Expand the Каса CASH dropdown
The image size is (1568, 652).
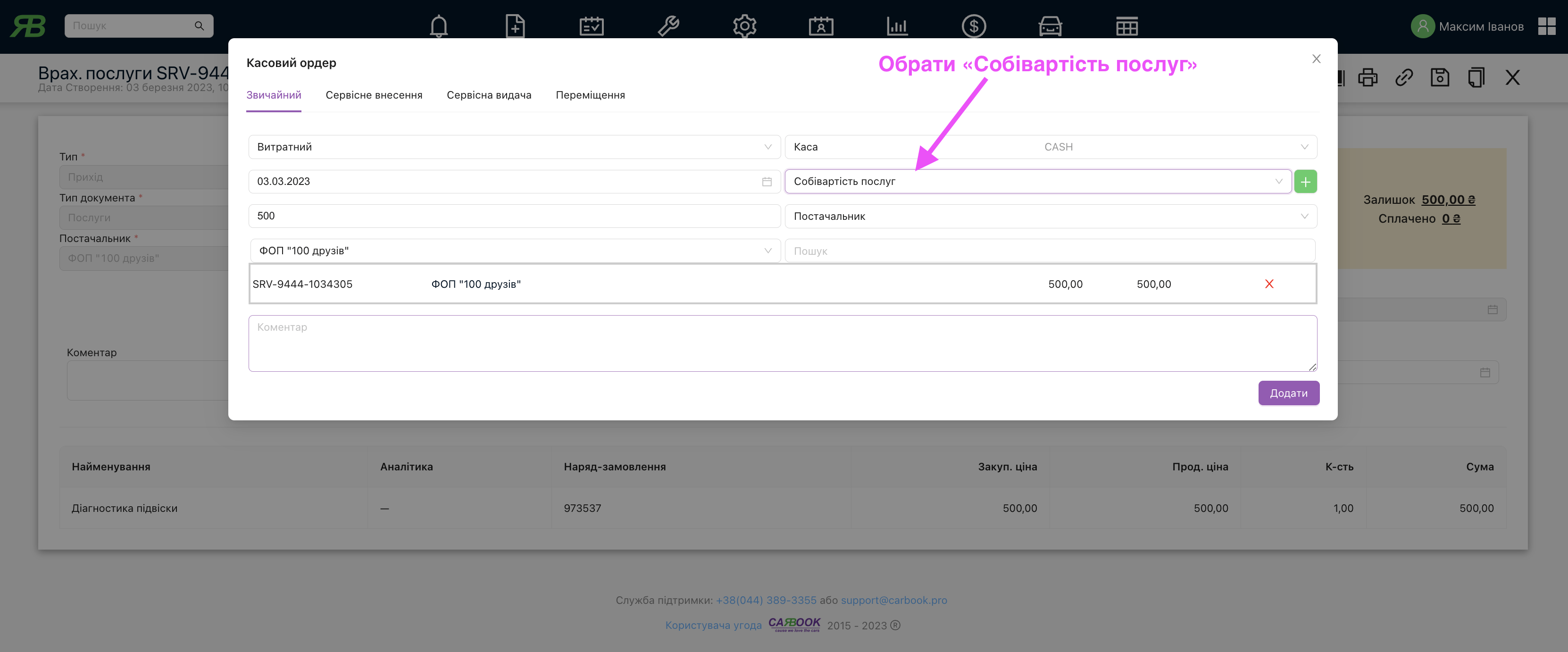[x=1050, y=147]
